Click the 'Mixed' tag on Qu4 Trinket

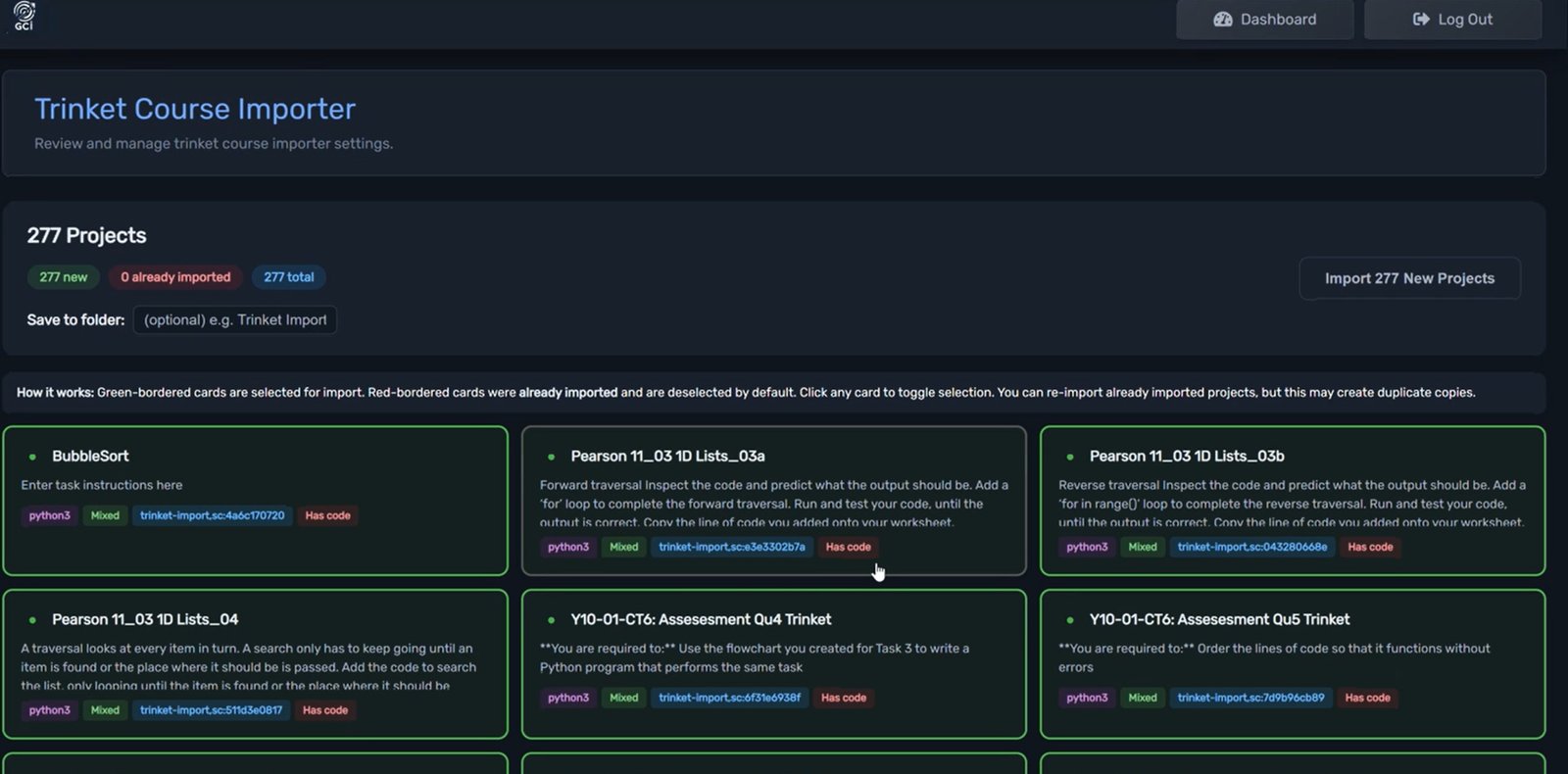[624, 698]
